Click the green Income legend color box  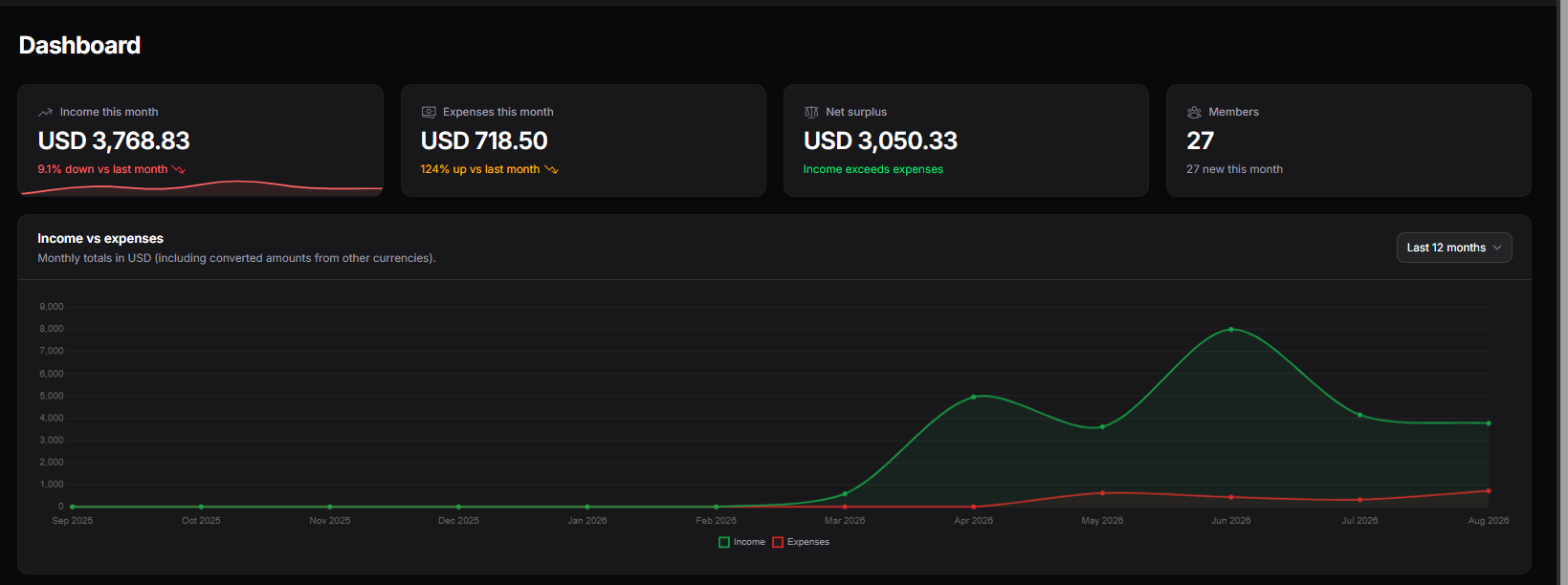pyautogui.click(x=724, y=542)
